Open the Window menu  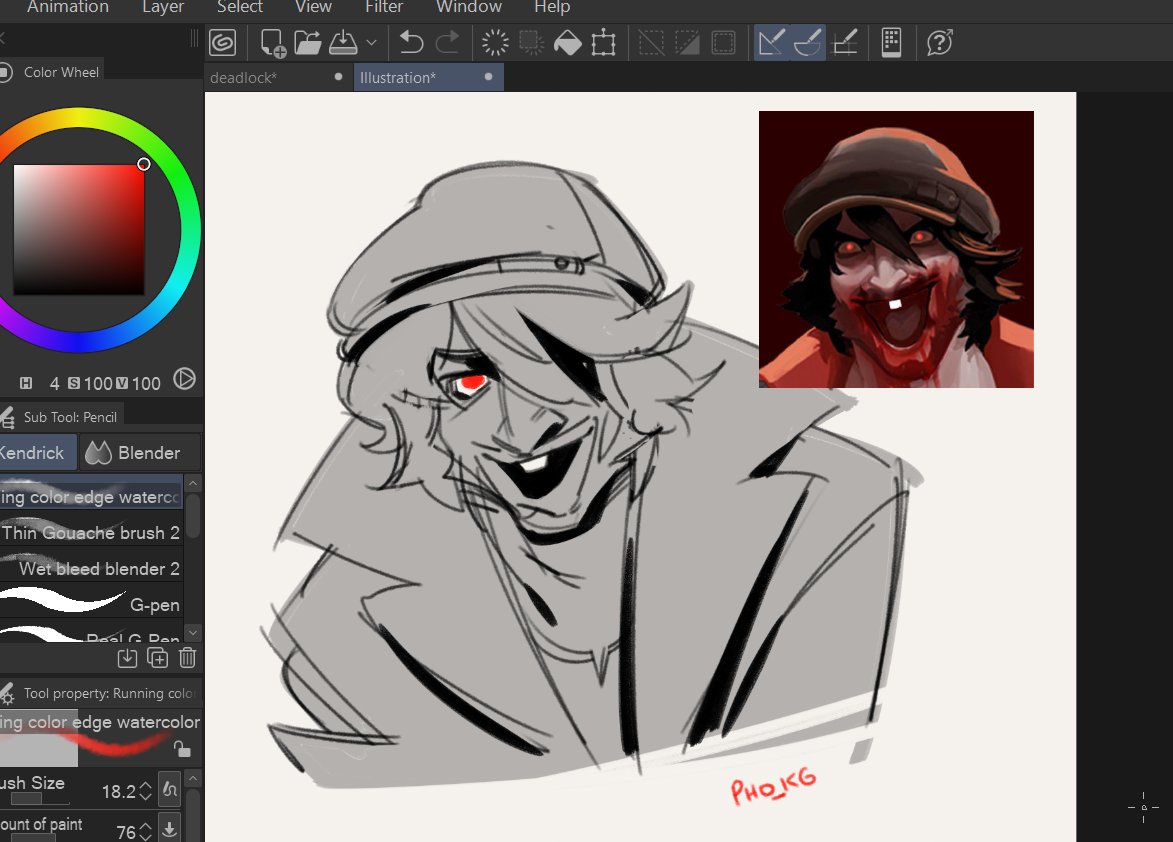click(468, 7)
